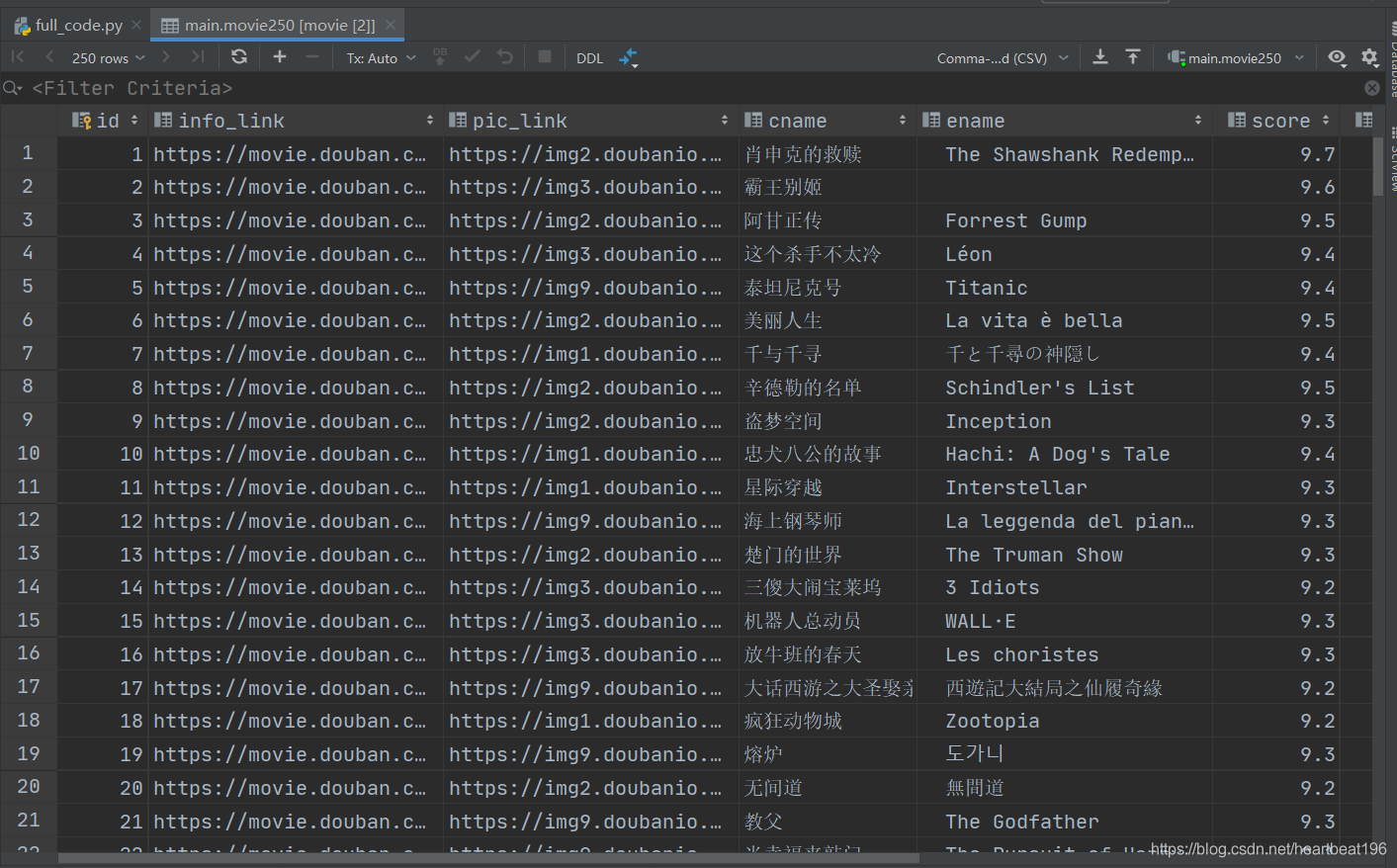Select the row number 10 gutter cell
The height and width of the screenshot is (868, 1397).
point(29,454)
